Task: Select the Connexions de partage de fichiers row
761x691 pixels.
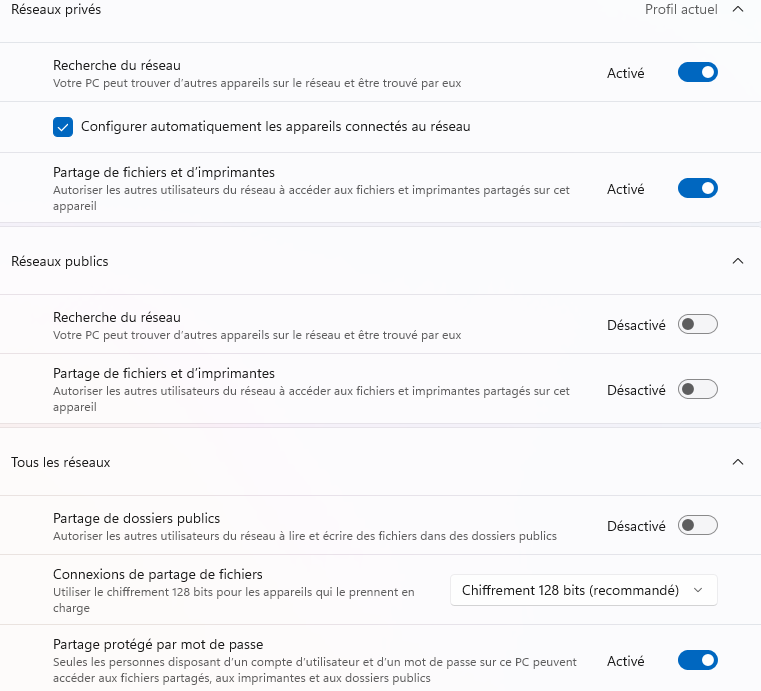Action: (x=380, y=590)
